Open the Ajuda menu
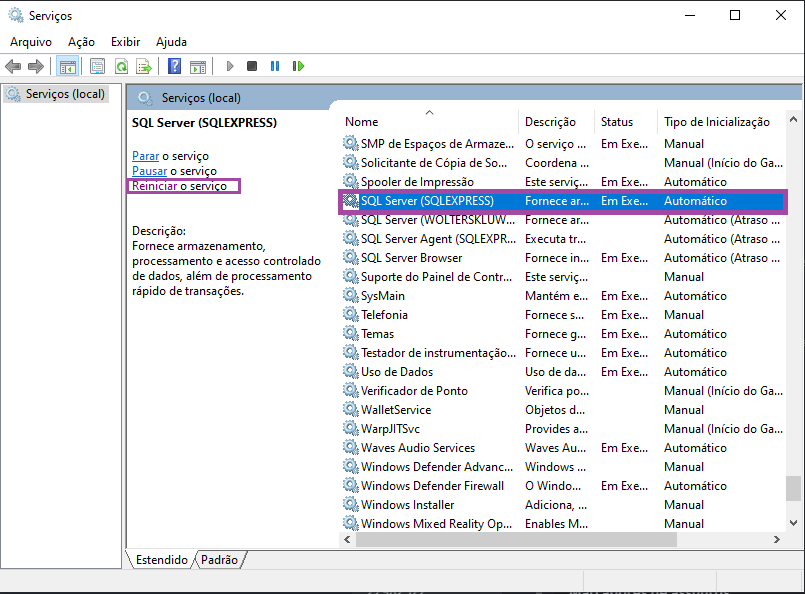This screenshot has height=594, width=805. 171,42
